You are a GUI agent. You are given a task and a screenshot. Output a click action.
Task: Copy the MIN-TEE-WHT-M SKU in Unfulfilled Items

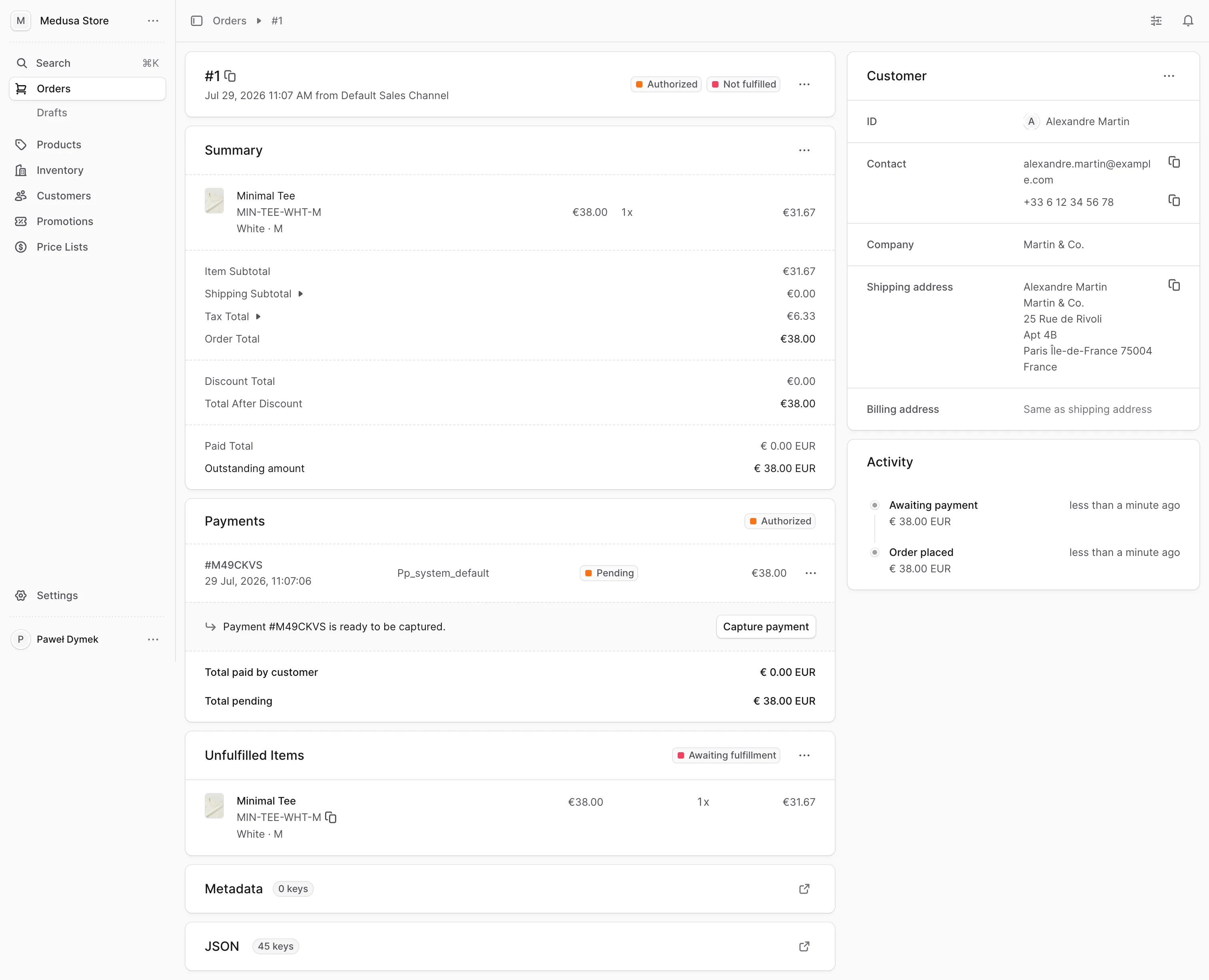pyautogui.click(x=331, y=817)
